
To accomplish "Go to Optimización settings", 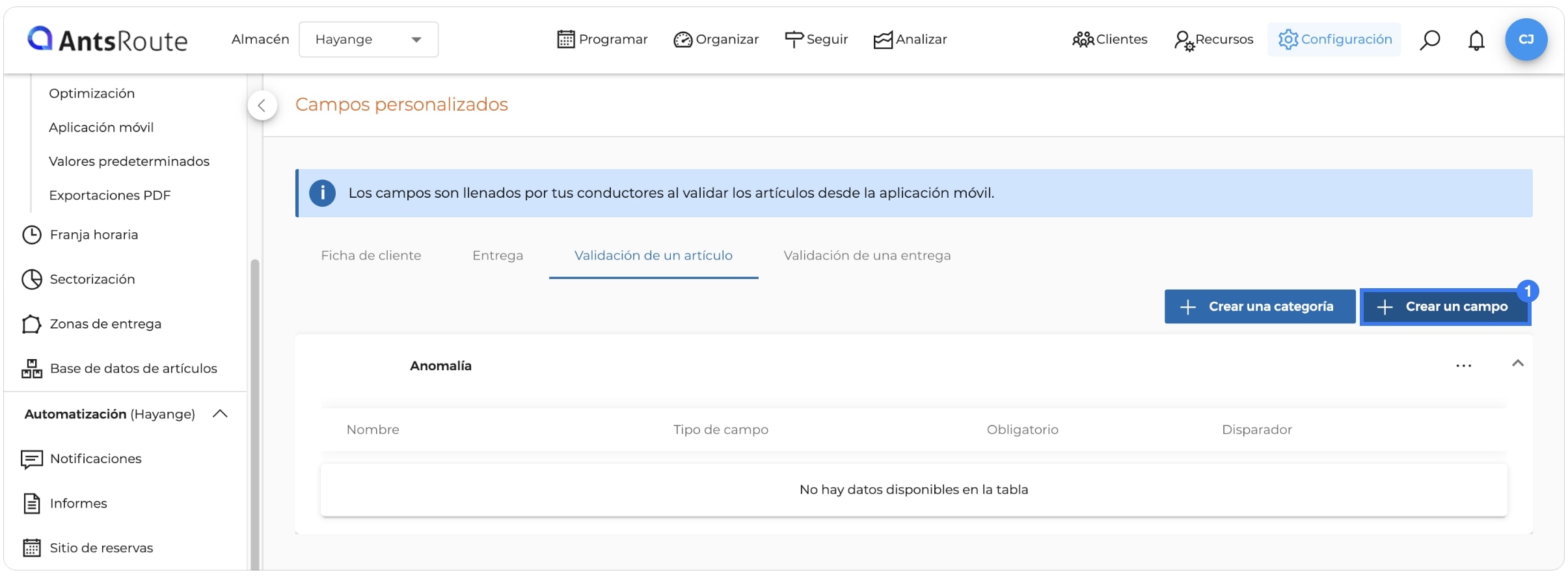I will (92, 94).
